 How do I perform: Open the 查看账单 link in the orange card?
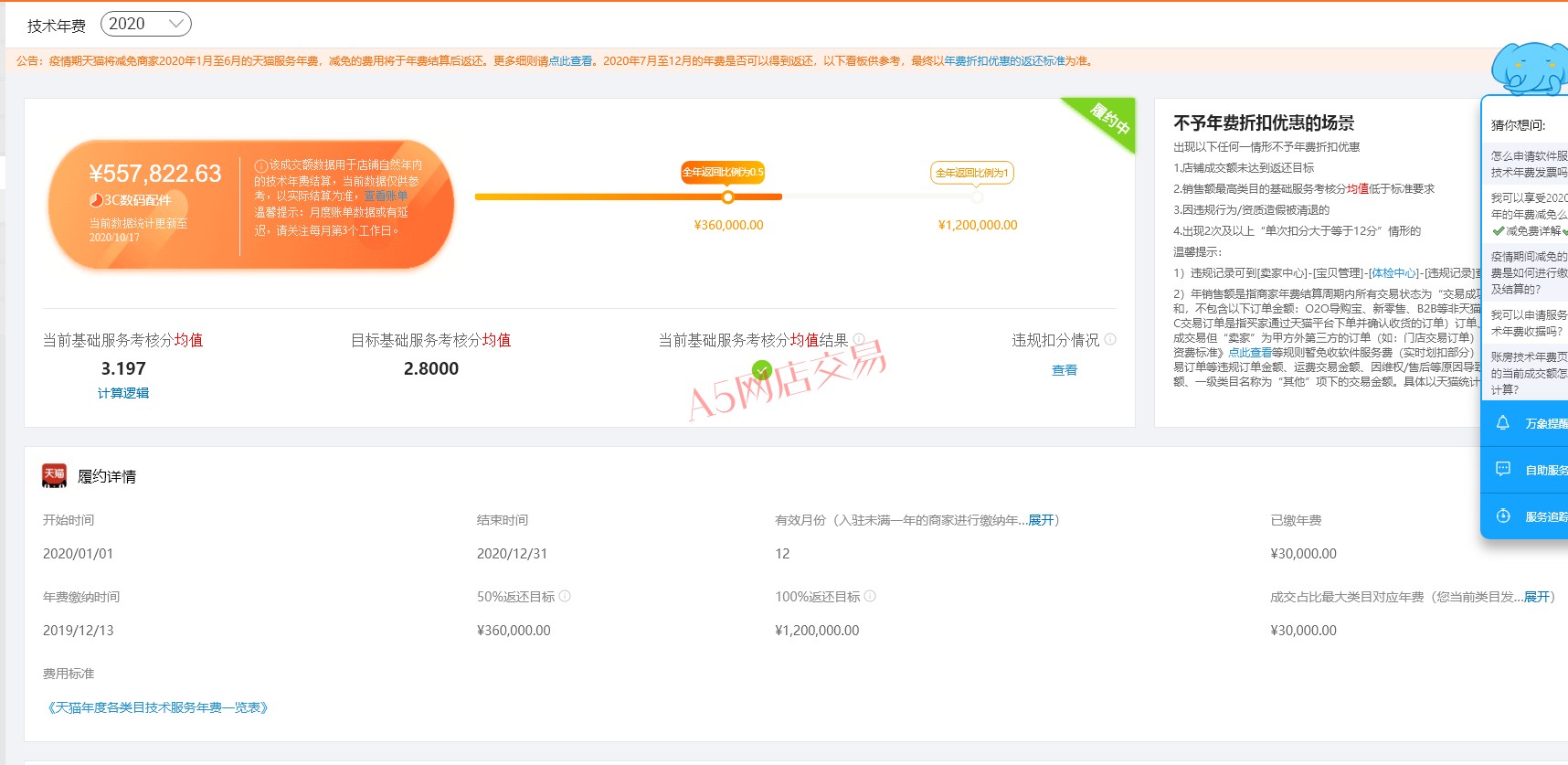tap(386, 196)
